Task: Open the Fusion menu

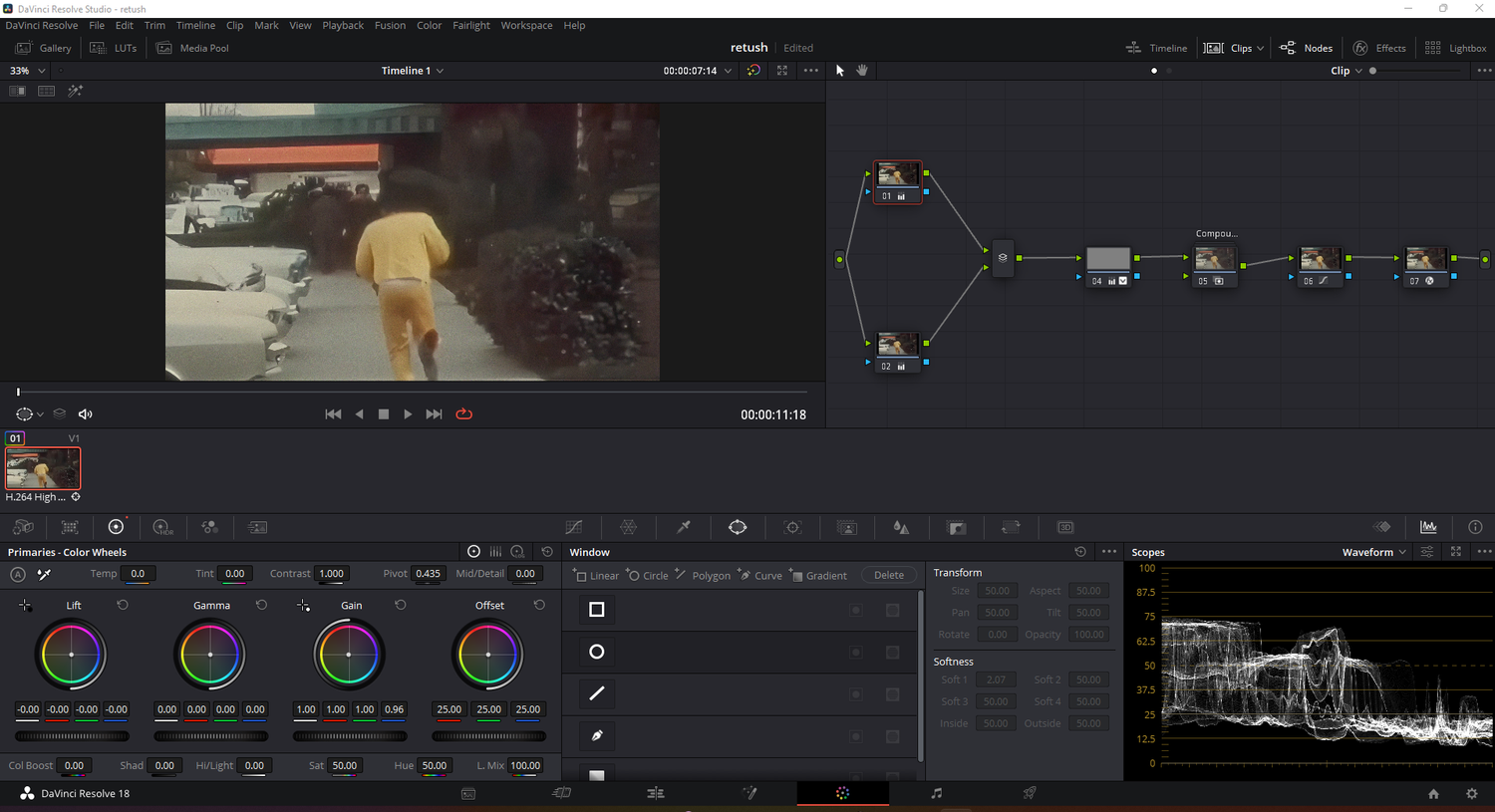Action: pos(390,25)
